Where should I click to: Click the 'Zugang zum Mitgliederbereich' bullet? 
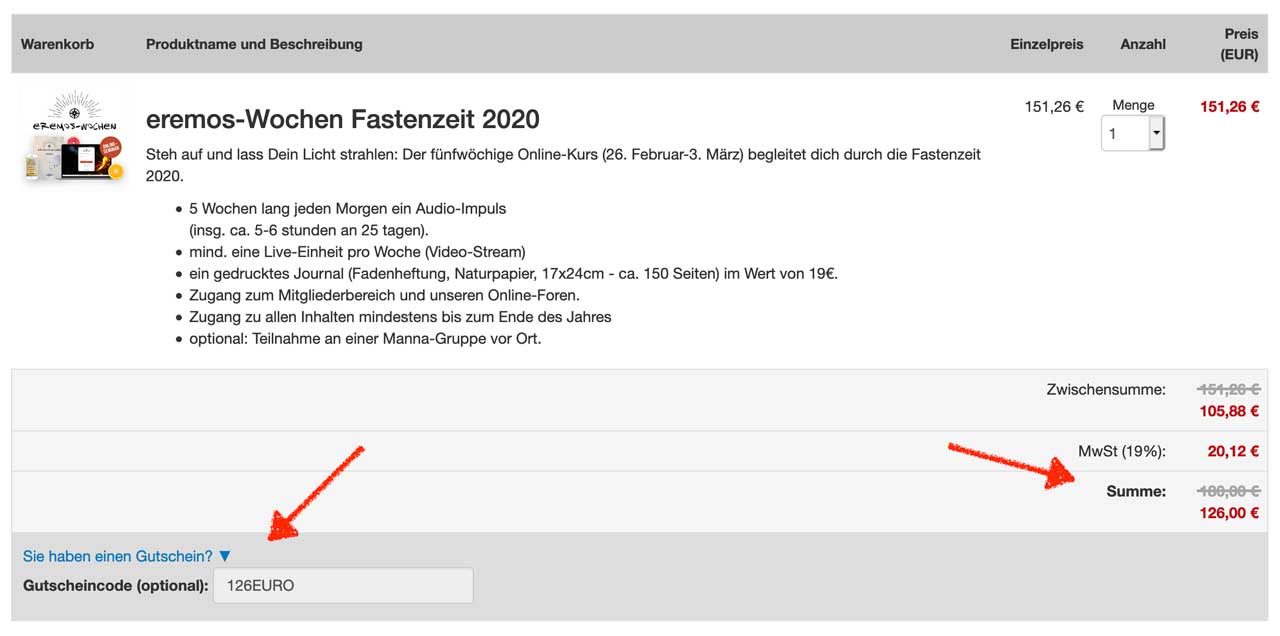384,295
